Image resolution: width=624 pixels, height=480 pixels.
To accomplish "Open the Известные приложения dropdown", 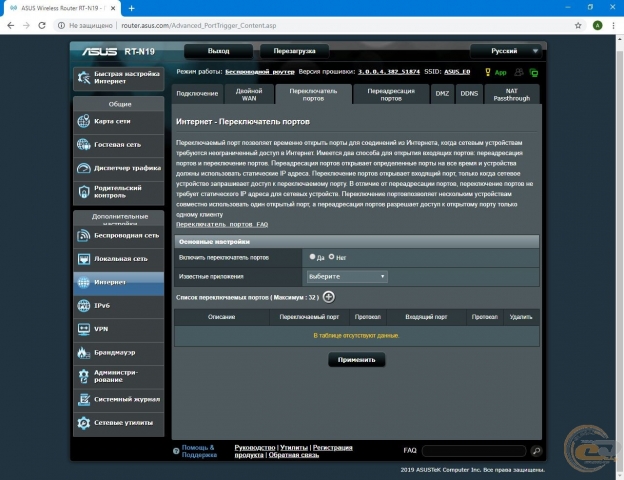I will (x=347, y=276).
